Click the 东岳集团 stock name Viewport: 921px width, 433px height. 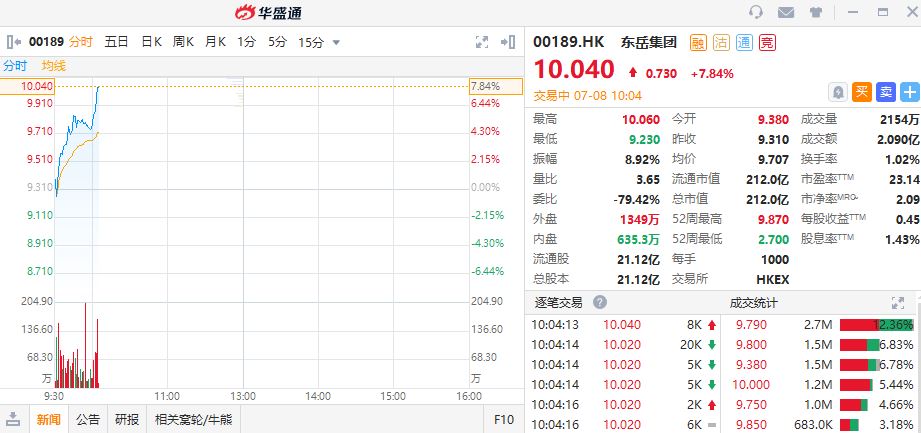coord(649,42)
